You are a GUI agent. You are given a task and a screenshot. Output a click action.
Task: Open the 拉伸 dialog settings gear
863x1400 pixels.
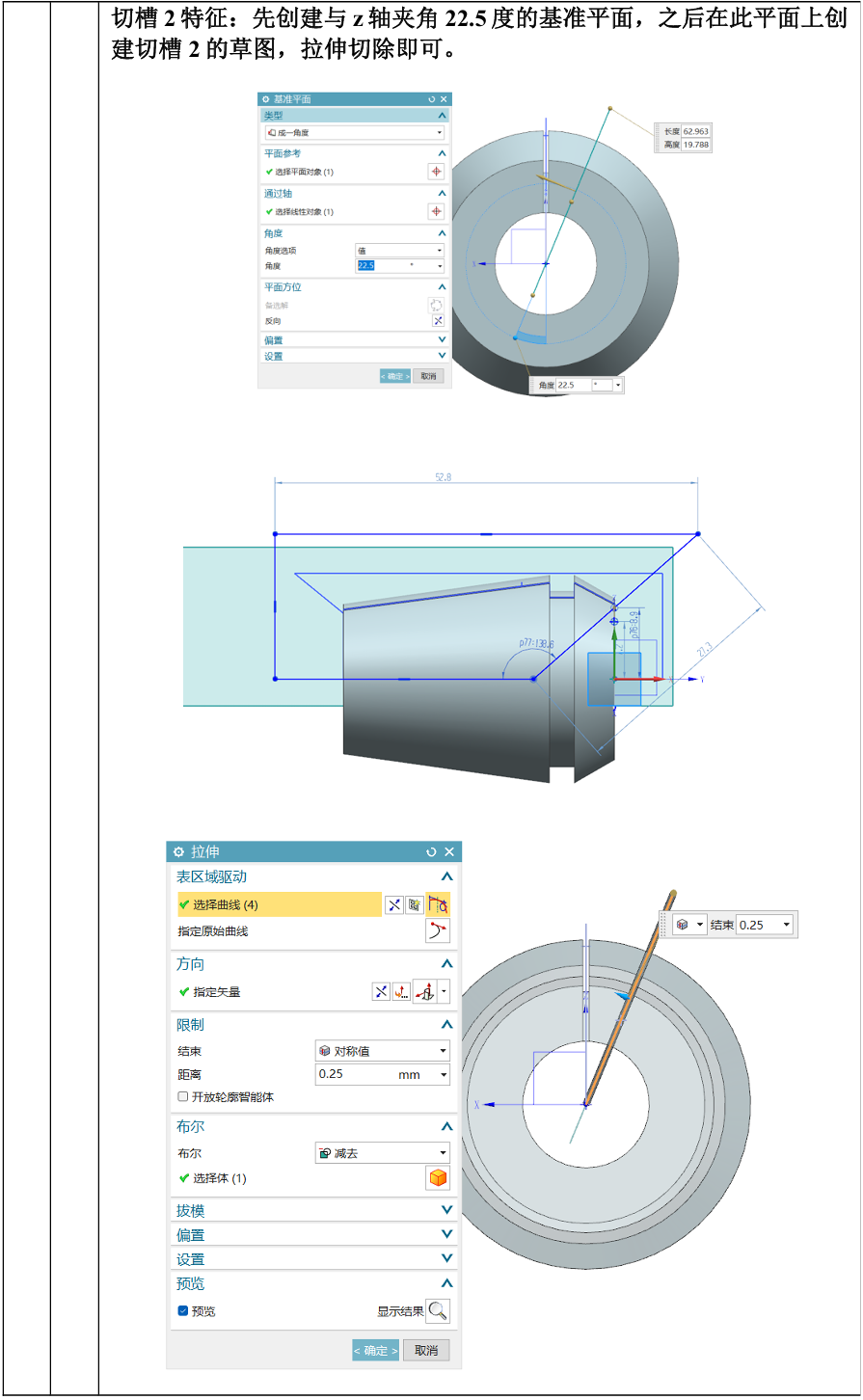(x=178, y=851)
